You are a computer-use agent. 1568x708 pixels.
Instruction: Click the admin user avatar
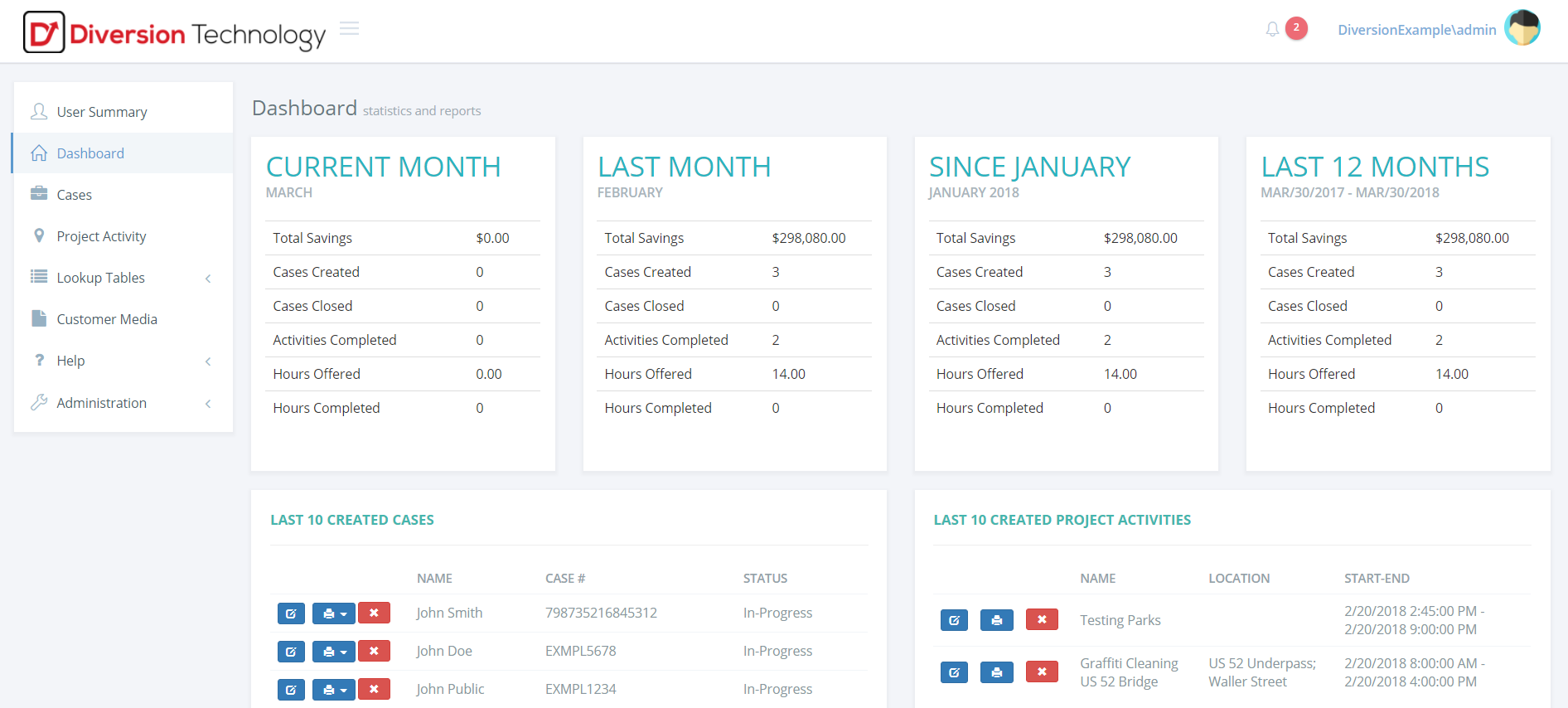1522,29
